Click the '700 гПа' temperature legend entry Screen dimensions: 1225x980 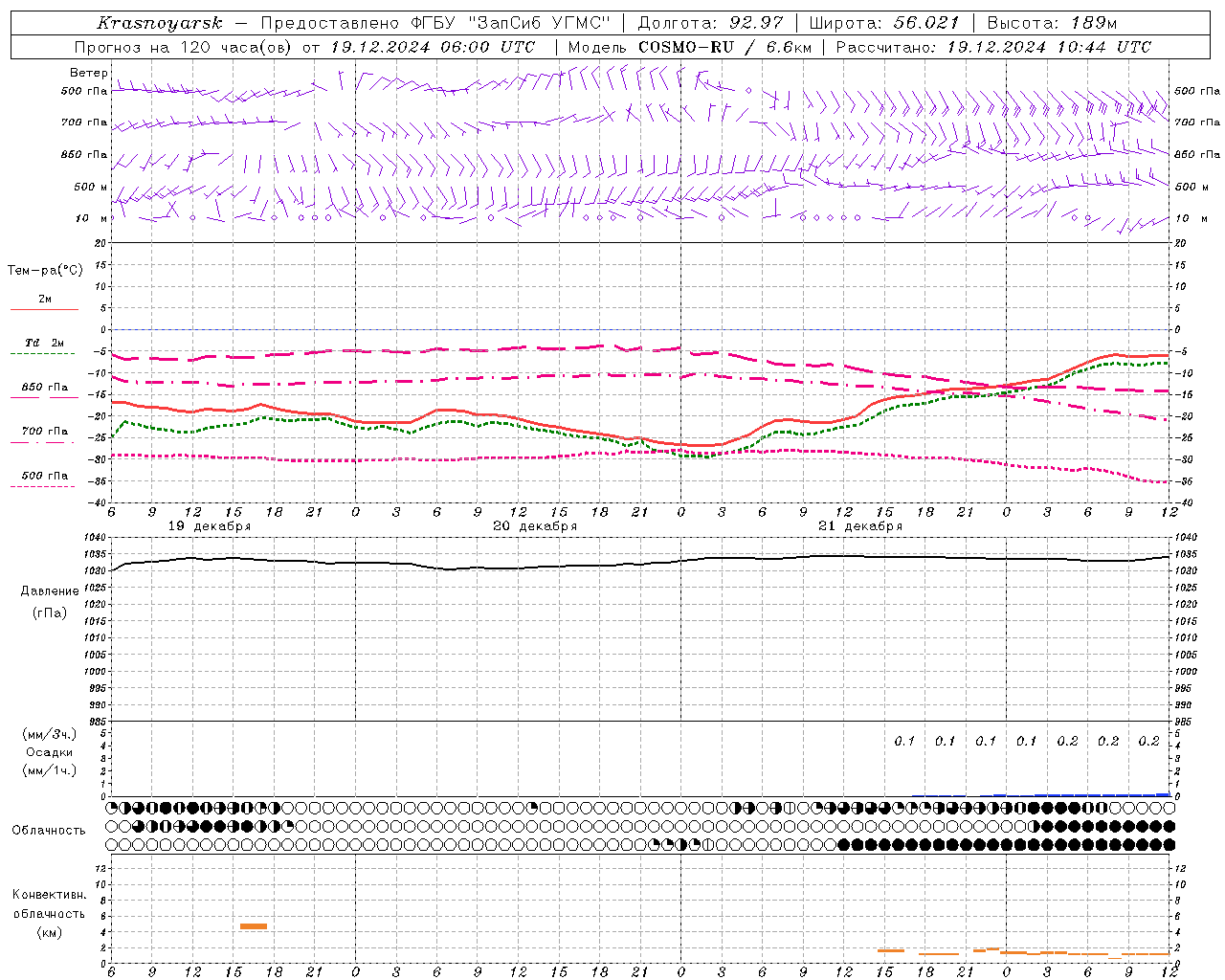44,432
